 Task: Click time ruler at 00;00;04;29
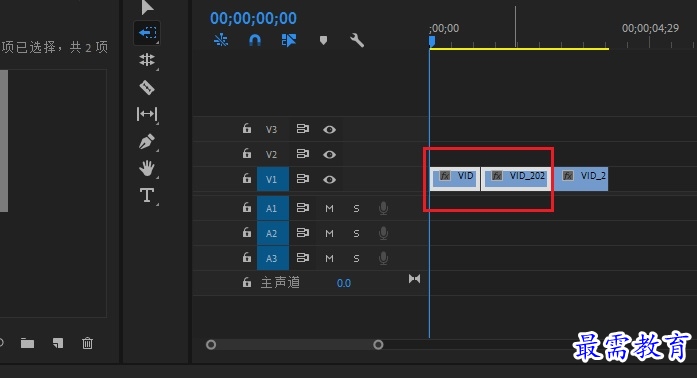click(650, 28)
